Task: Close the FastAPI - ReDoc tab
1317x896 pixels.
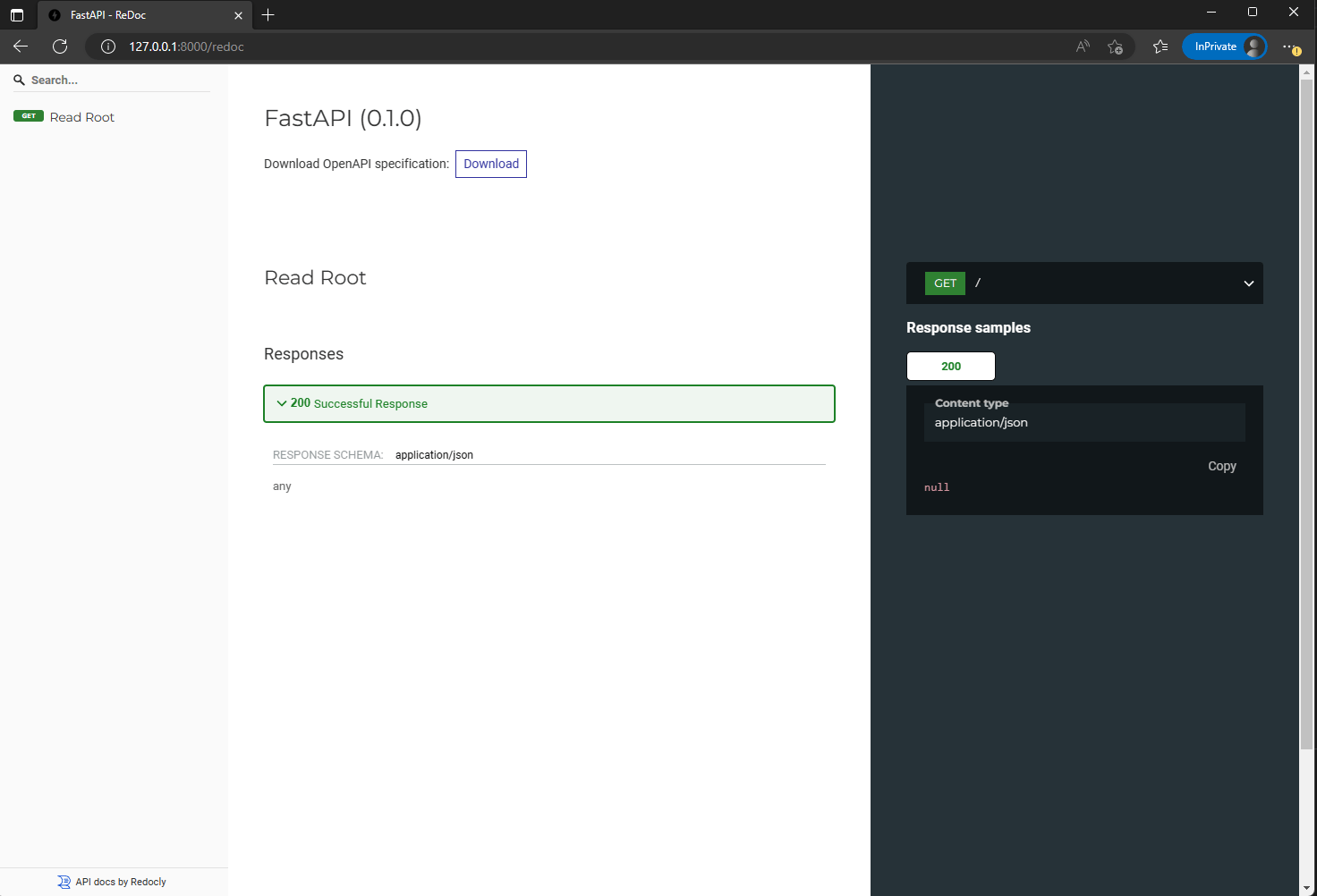Action: point(238,15)
